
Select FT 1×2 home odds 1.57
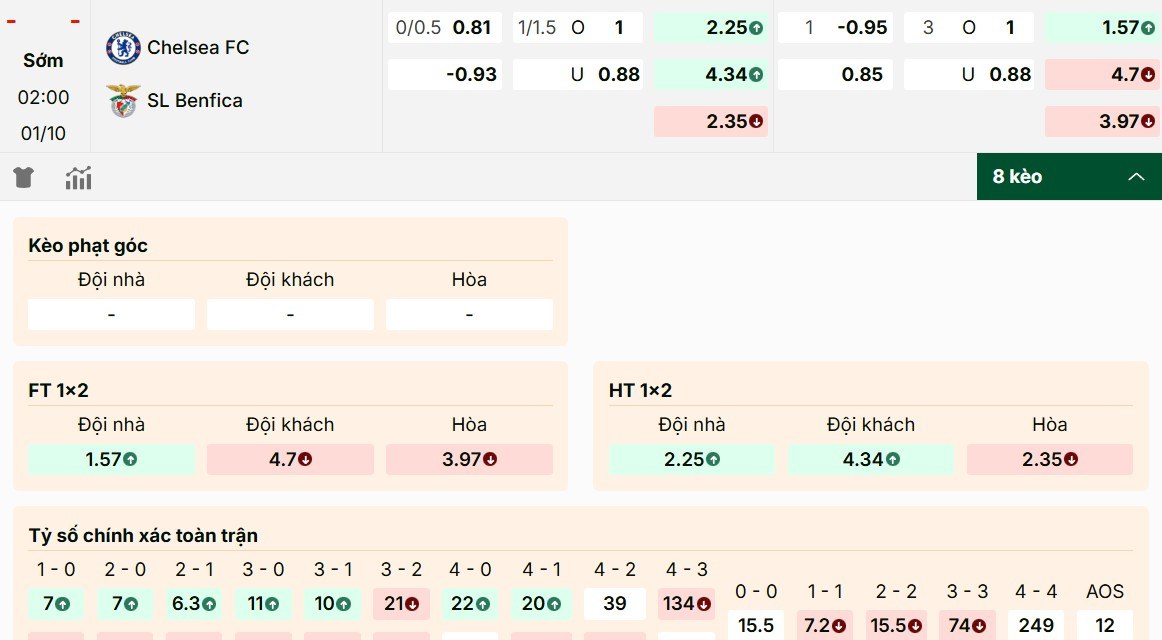point(111,460)
